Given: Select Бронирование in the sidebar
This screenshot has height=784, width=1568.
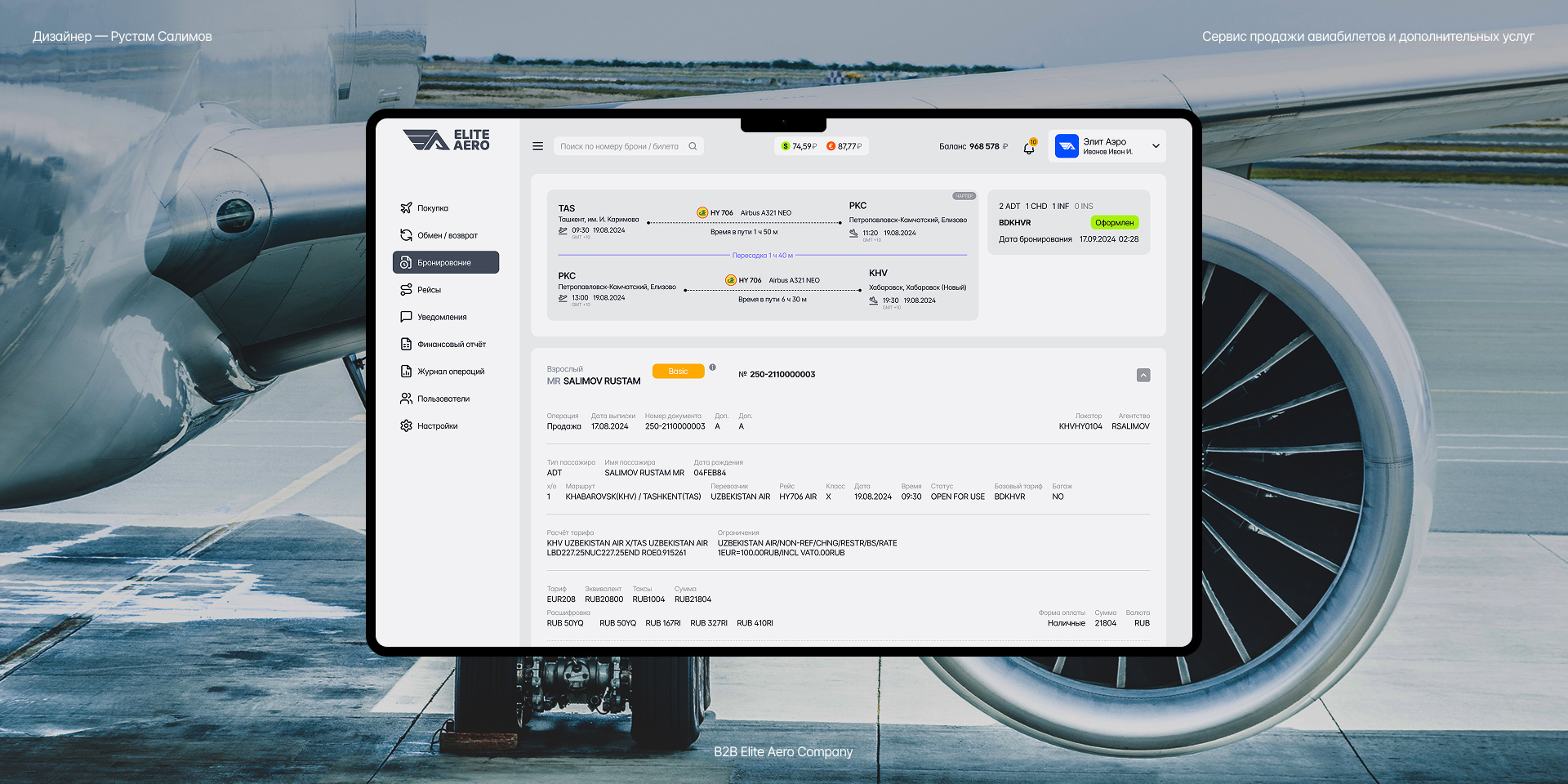Looking at the screenshot, I should click(x=445, y=262).
